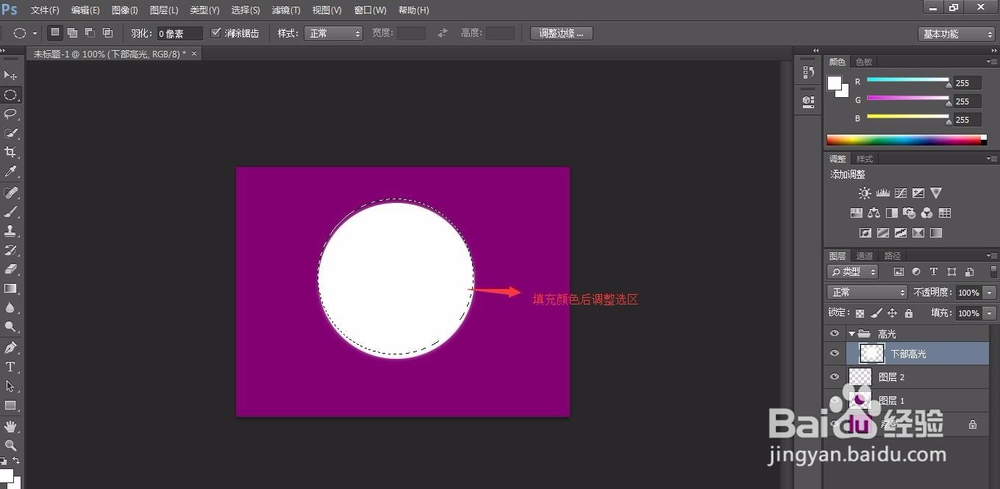The image size is (1000, 489).
Task: Select the Eyedropper tool
Action: 10,171
